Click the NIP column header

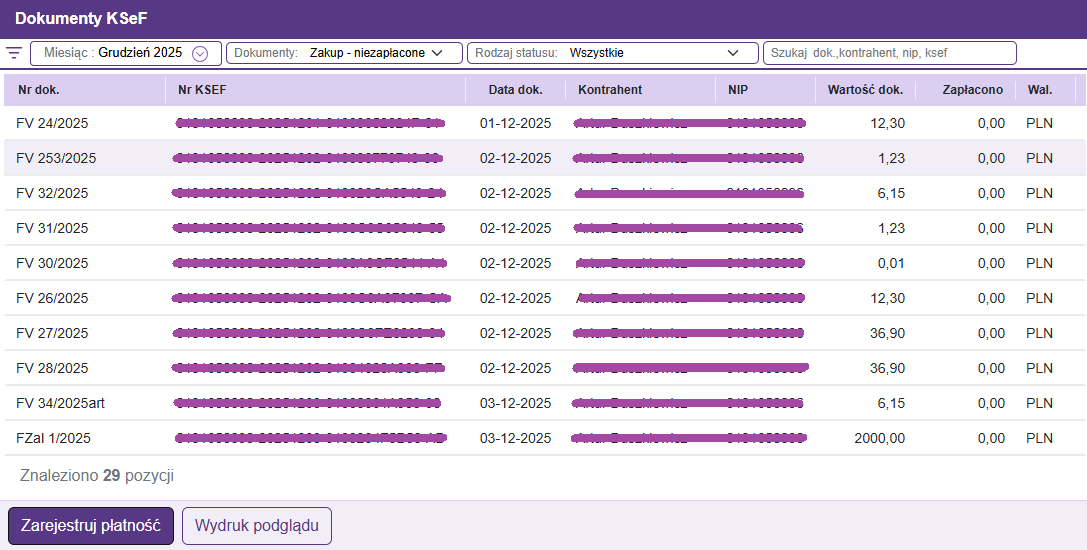pyautogui.click(x=738, y=90)
